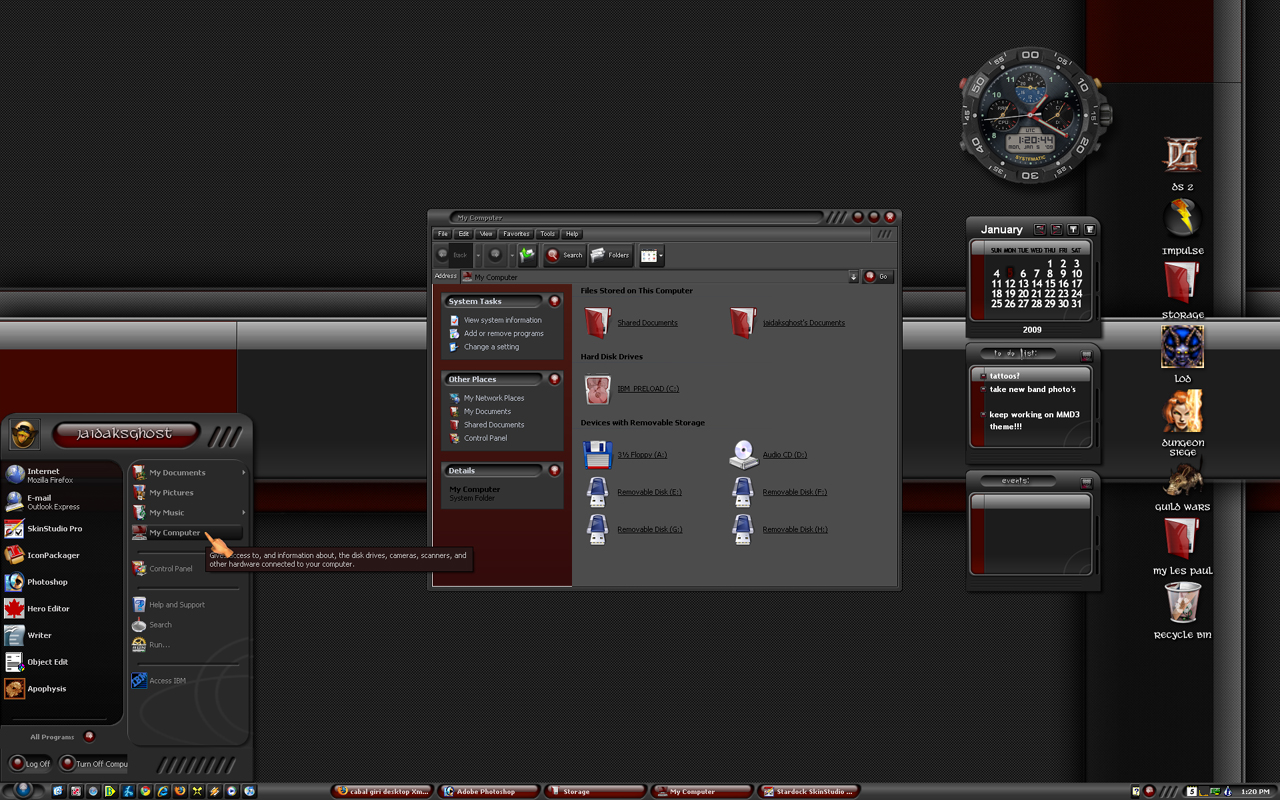Open Search in My Computer toolbar
The width and height of the screenshot is (1280, 800).
(x=565, y=255)
